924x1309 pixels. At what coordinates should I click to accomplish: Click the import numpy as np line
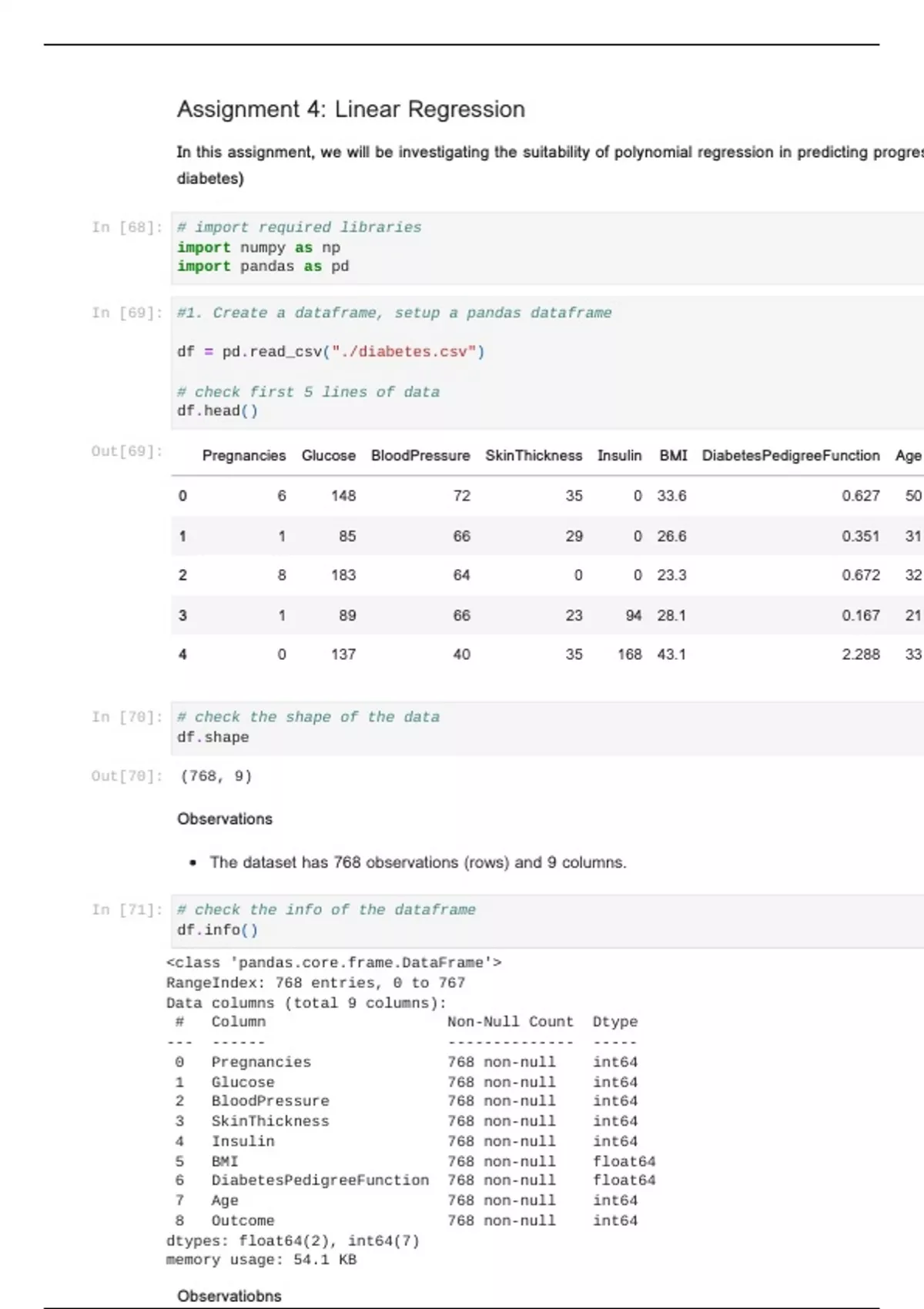[259, 247]
